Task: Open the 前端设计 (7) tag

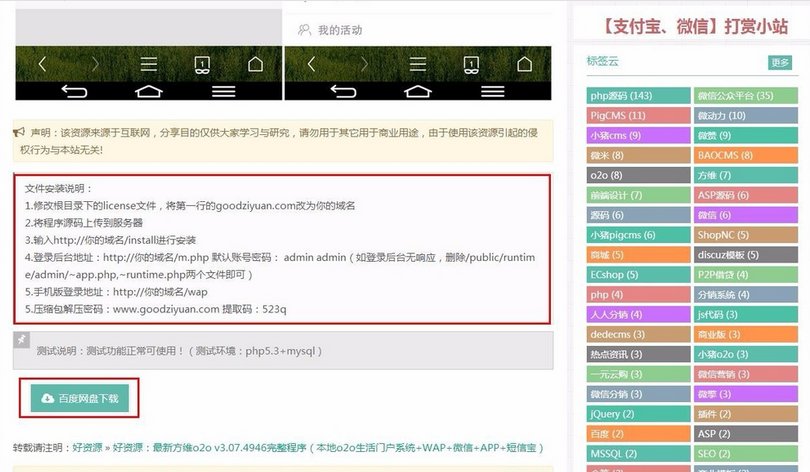Action: (x=638, y=195)
